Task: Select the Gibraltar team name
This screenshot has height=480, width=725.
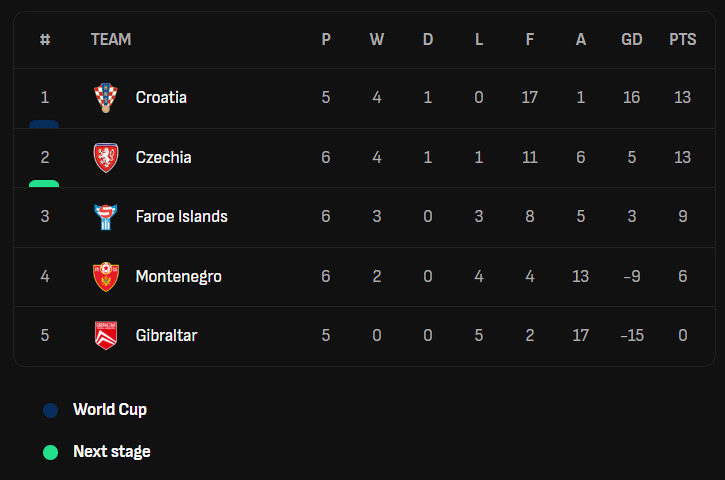Action: pos(166,335)
